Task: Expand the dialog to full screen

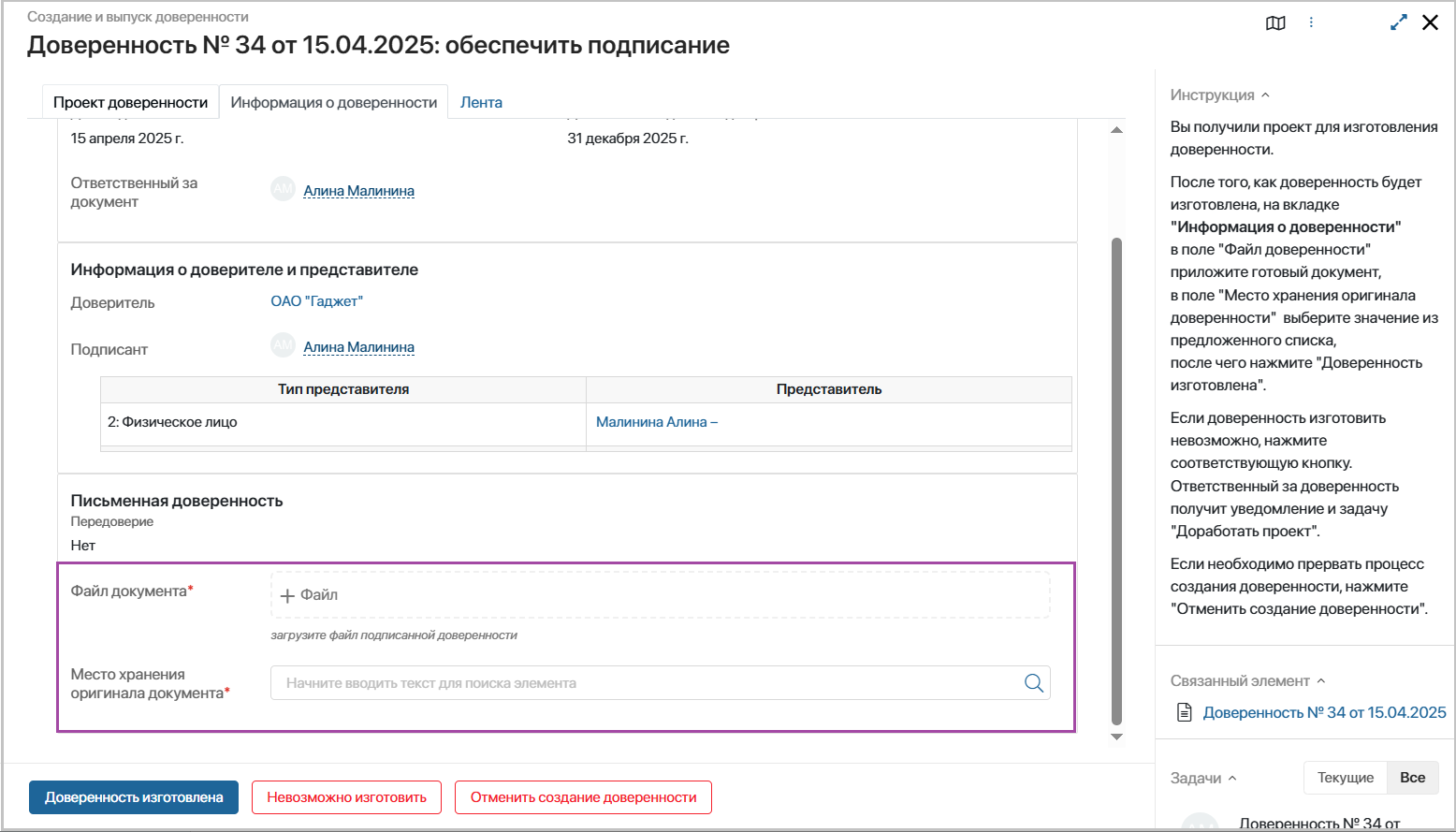Action: point(1399,22)
